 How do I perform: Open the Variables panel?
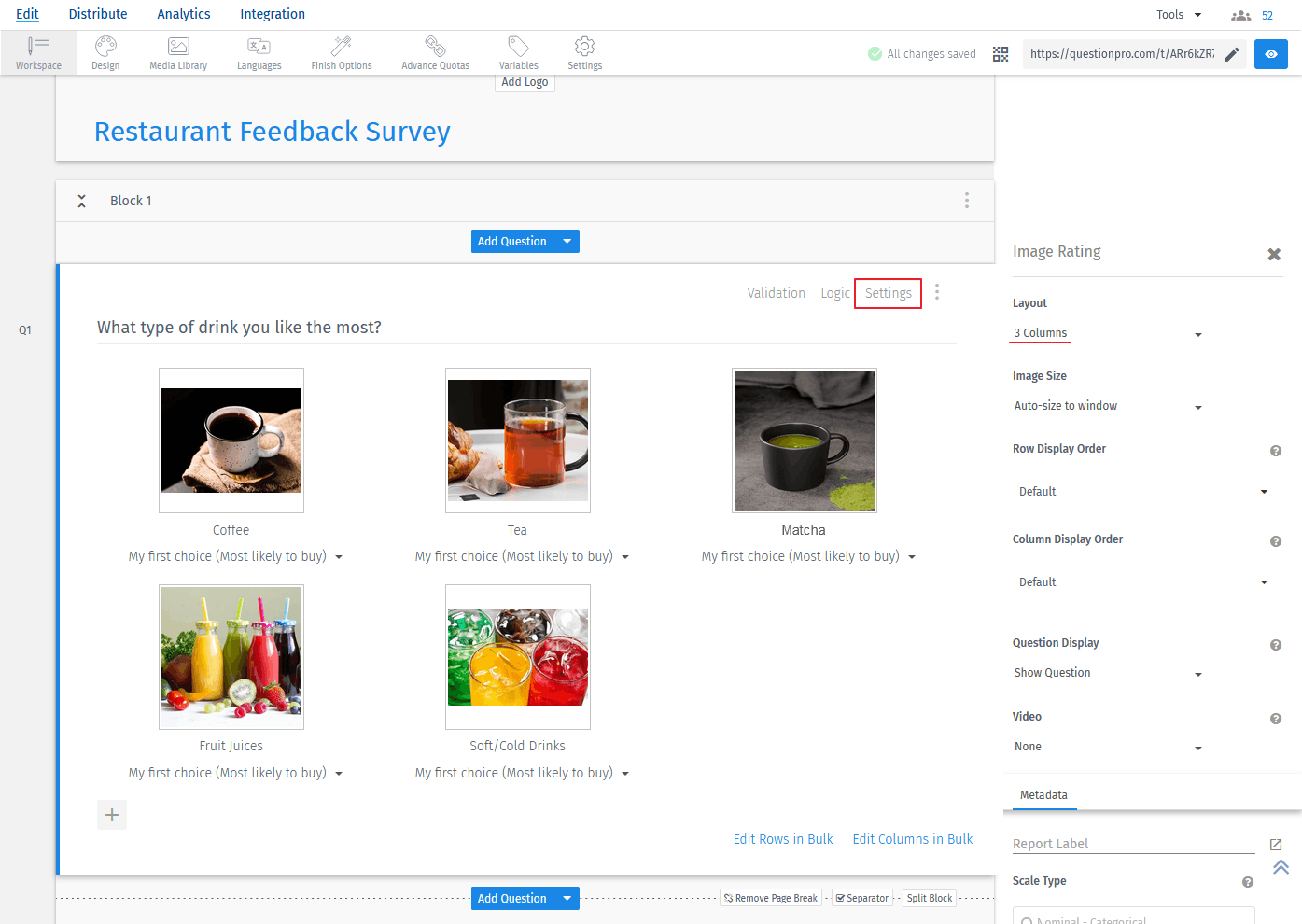pyautogui.click(x=518, y=52)
